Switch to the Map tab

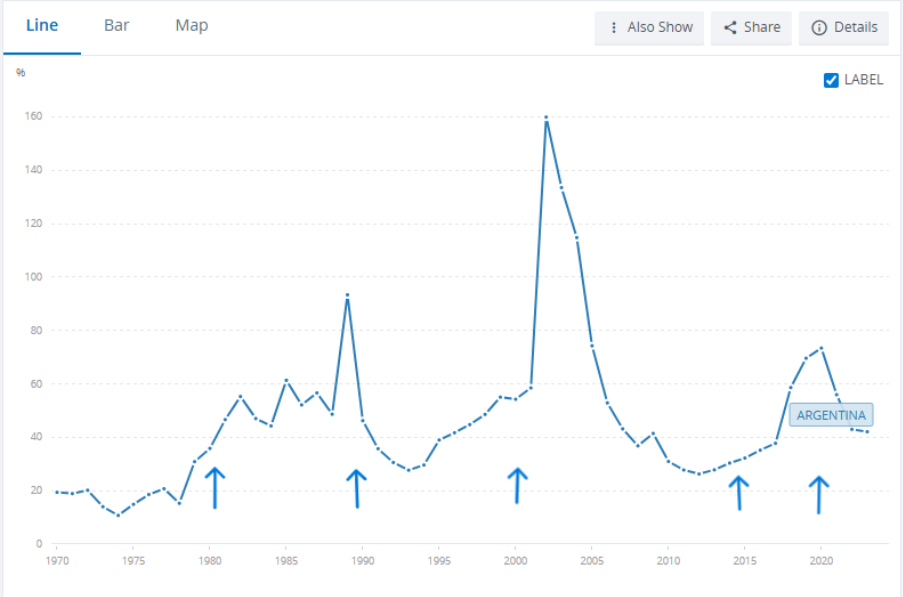tap(191, 26)
